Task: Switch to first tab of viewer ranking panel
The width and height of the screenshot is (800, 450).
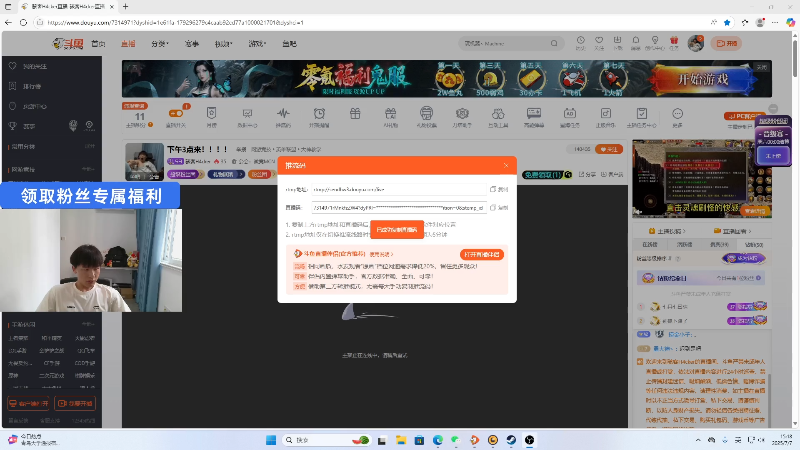Action: [649, 244]
